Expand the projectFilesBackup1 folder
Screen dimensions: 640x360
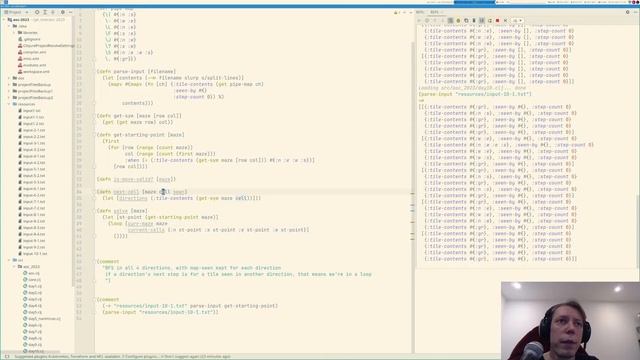point(9,91)
